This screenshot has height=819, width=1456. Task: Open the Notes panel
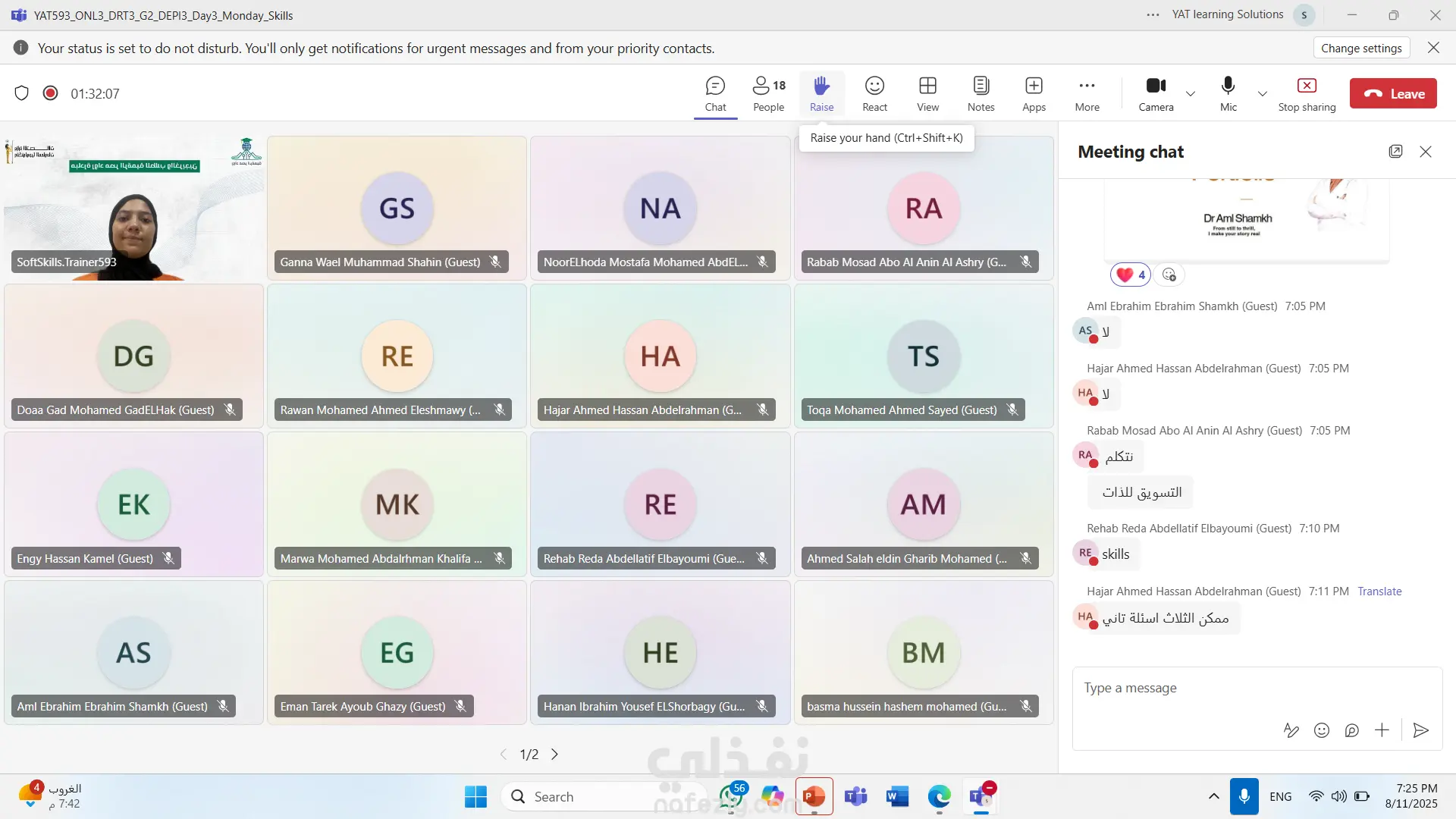pos(981,93)
